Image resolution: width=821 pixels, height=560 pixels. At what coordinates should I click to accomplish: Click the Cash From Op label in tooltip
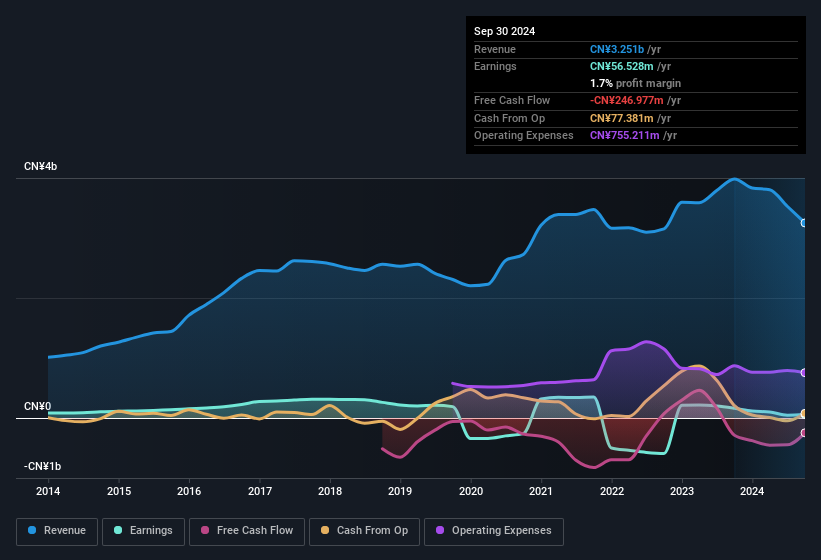pyautogui.click(x=509, y=118)
